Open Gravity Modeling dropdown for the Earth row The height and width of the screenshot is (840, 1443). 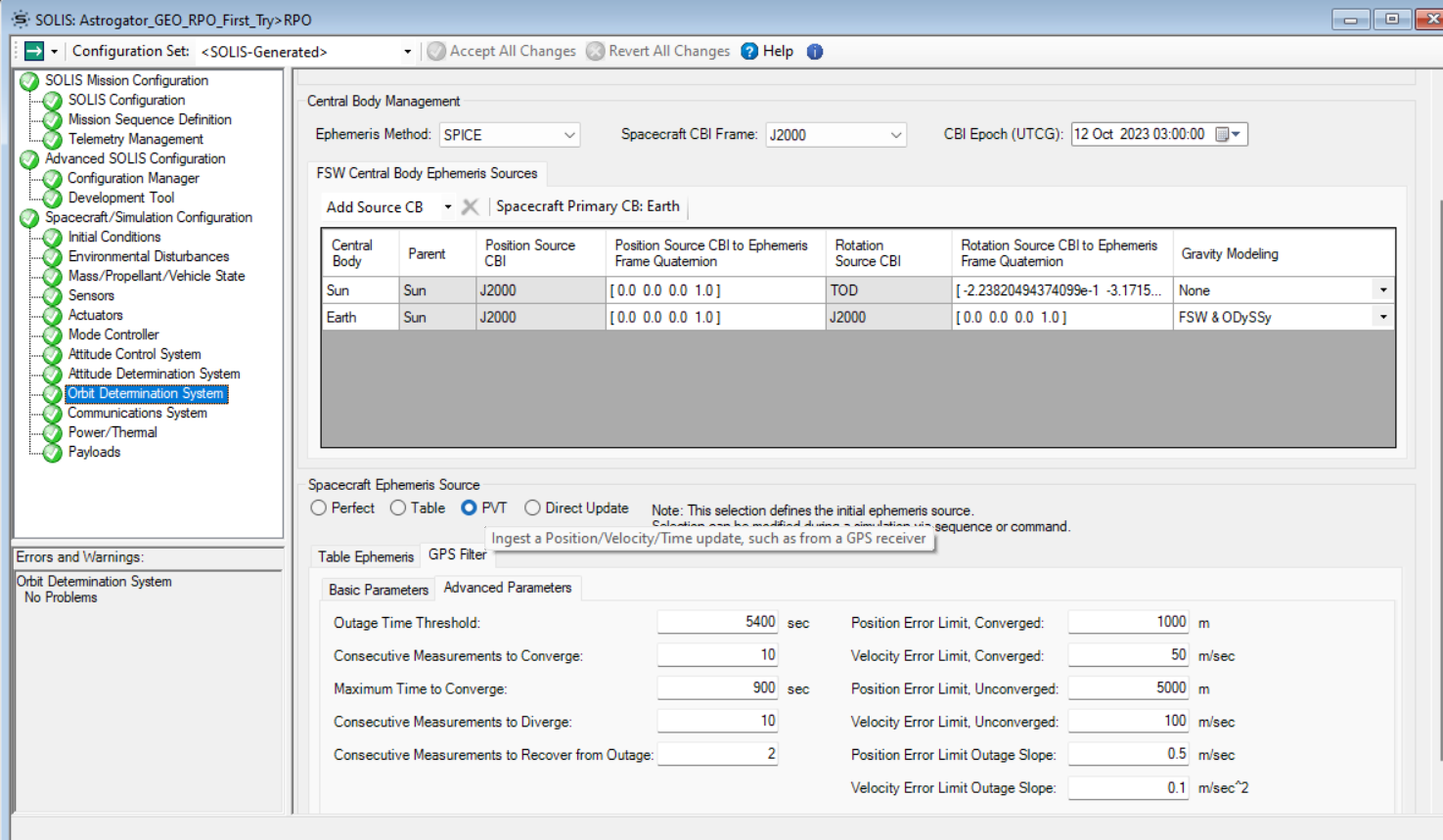coord(1383,316)
